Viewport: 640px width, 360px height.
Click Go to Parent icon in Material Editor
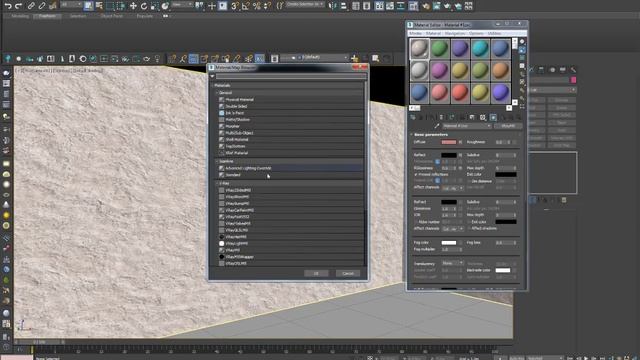point(512,118)
